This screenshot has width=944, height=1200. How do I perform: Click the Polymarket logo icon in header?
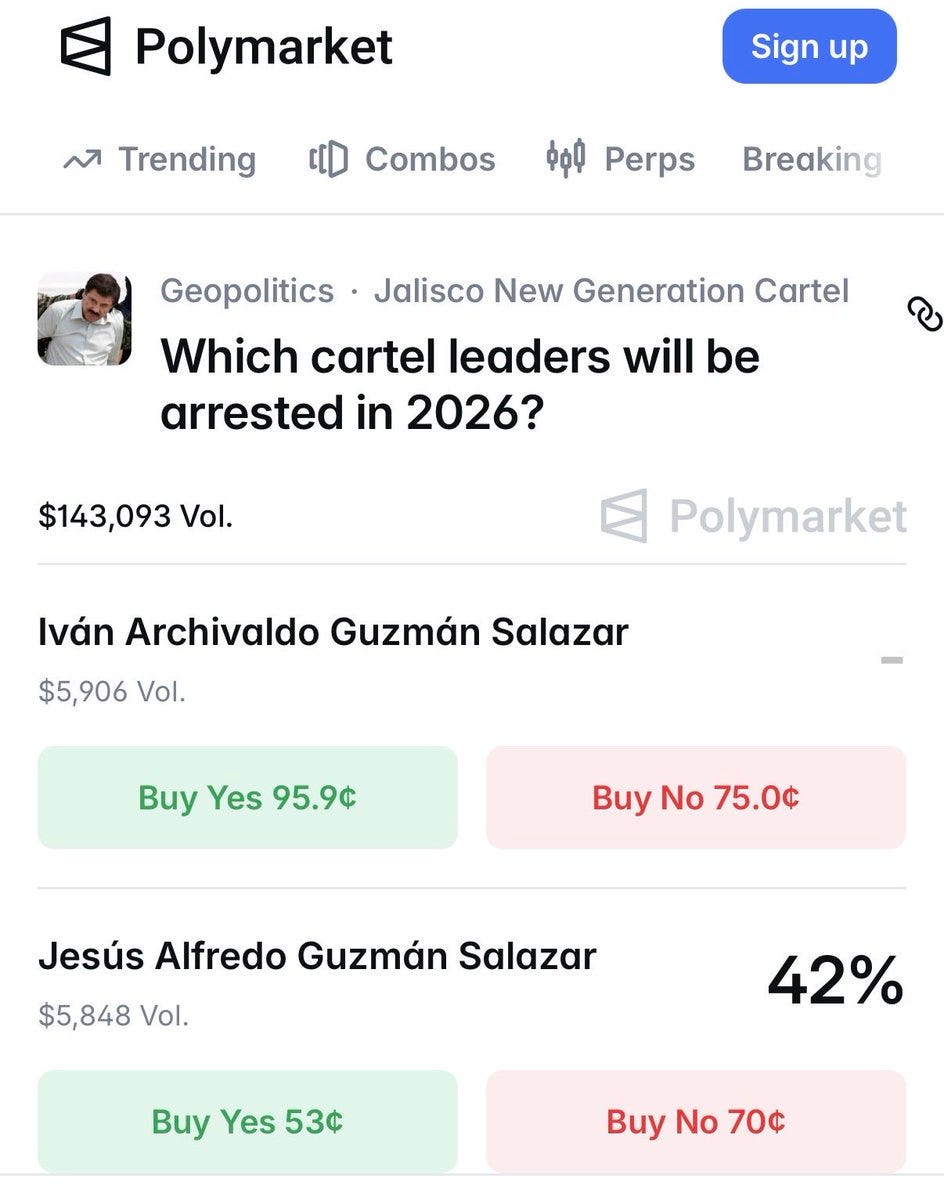click(x=85, y=47)
